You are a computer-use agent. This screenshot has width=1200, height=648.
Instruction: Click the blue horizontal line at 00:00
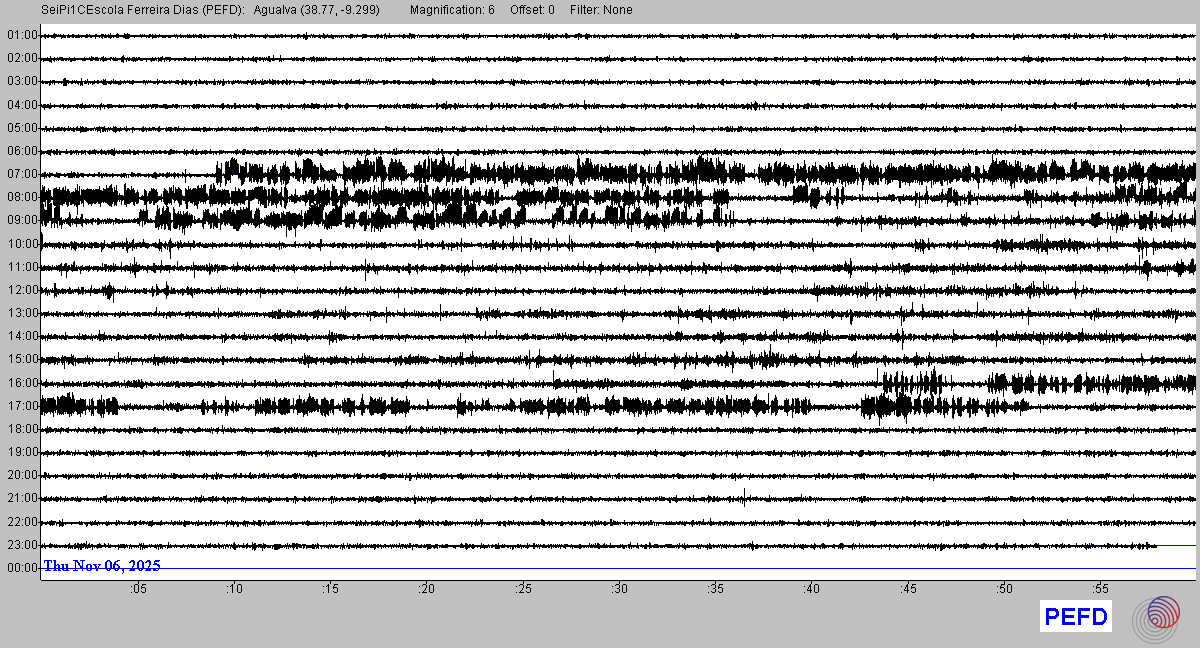(x=700, y=569)
